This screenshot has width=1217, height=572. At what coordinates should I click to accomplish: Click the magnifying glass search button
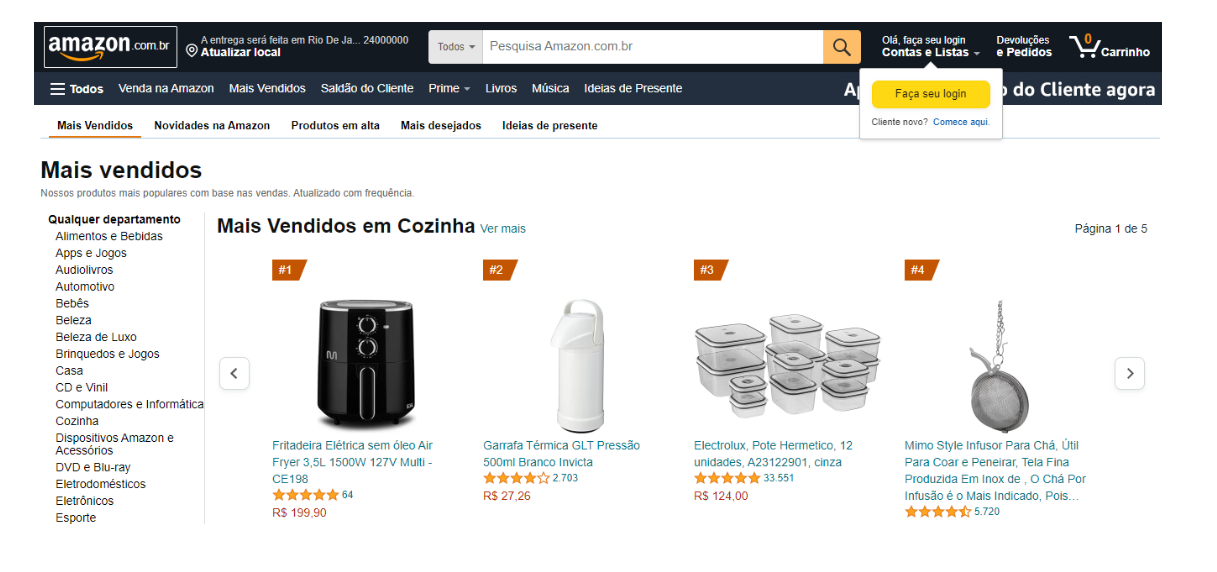click(841, 47)
